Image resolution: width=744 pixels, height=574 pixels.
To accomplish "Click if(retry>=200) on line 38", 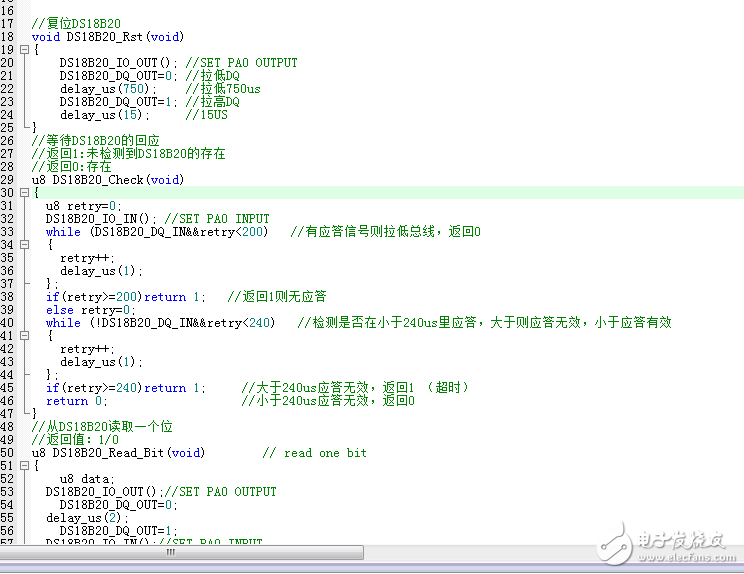I will point(94,297).
